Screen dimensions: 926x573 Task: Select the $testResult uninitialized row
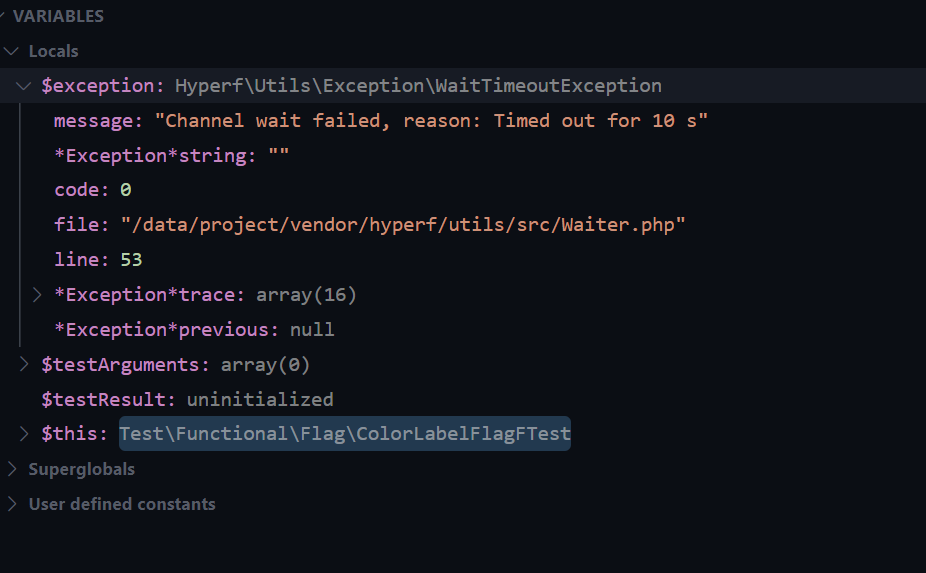(x=463, y=399)
